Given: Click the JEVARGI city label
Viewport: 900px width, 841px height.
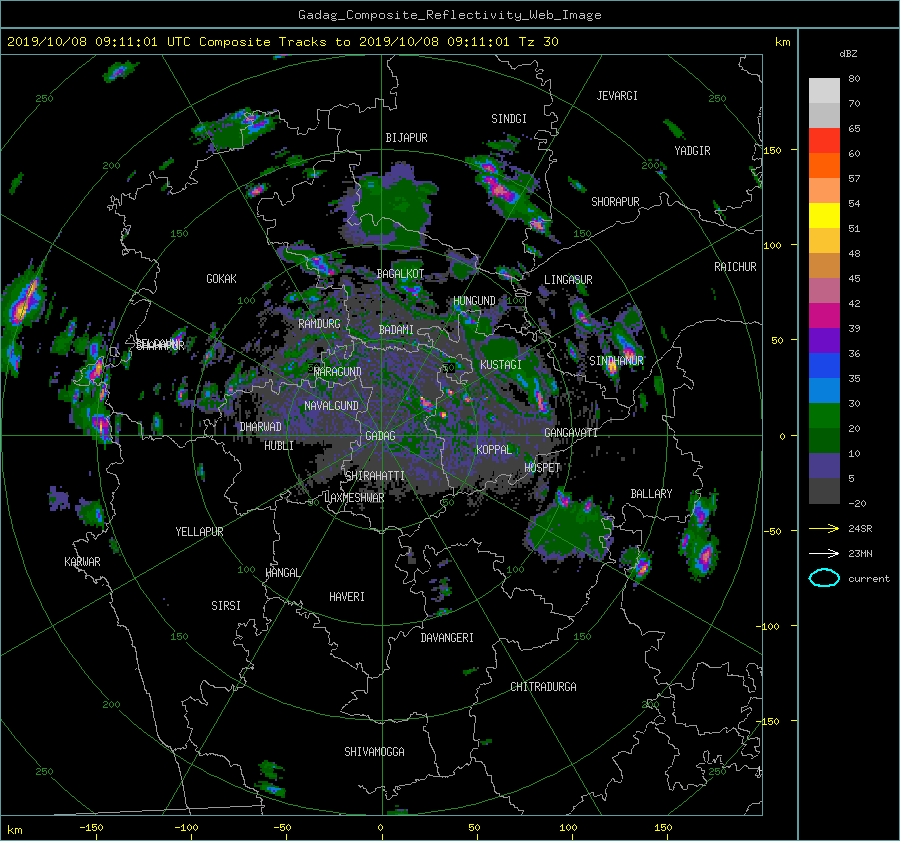Looking at the screenshot, I should [x=617, y=96].
